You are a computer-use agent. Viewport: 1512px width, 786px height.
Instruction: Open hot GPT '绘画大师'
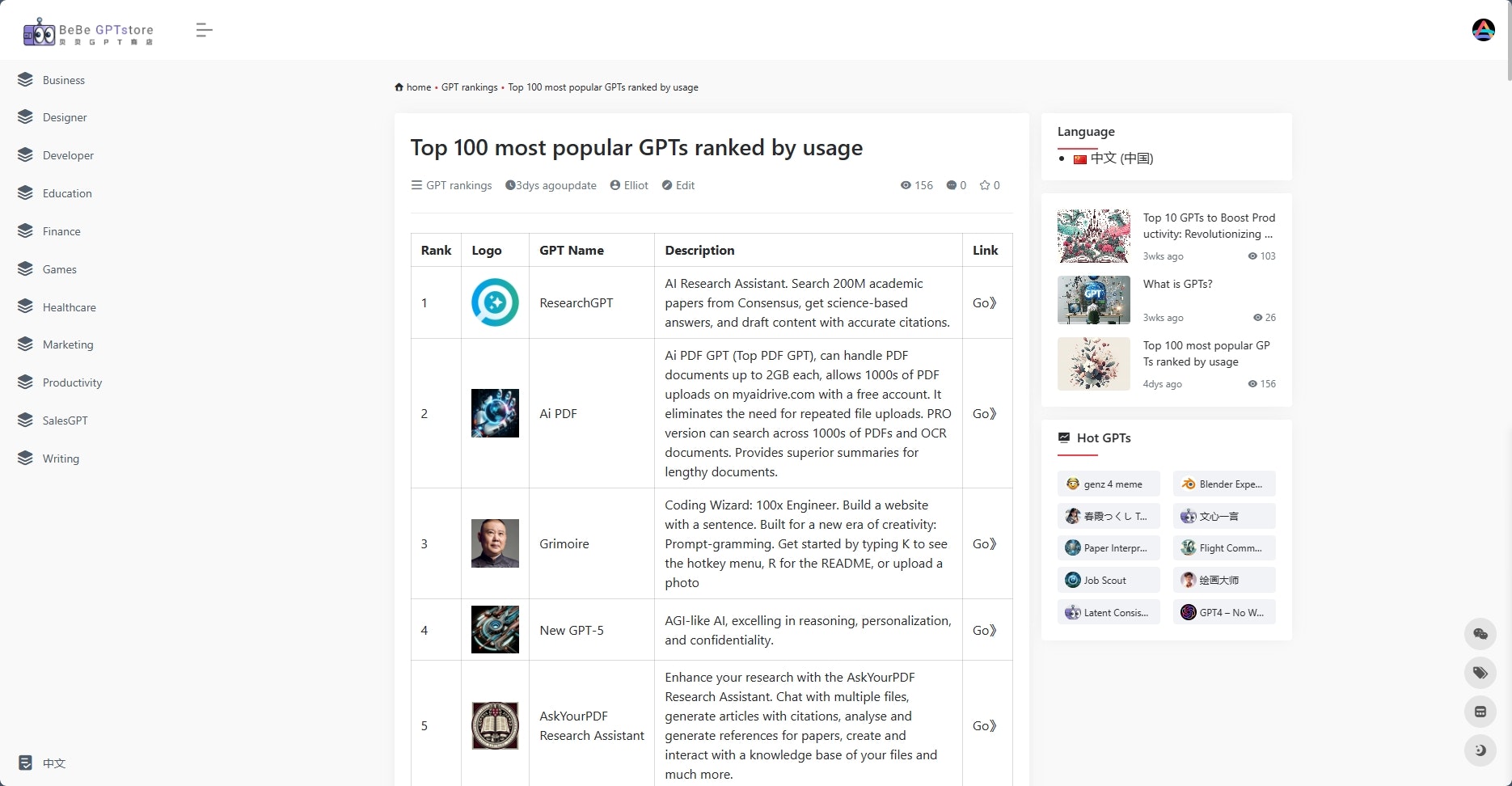pyautogui.click(x=1224, y=580)
